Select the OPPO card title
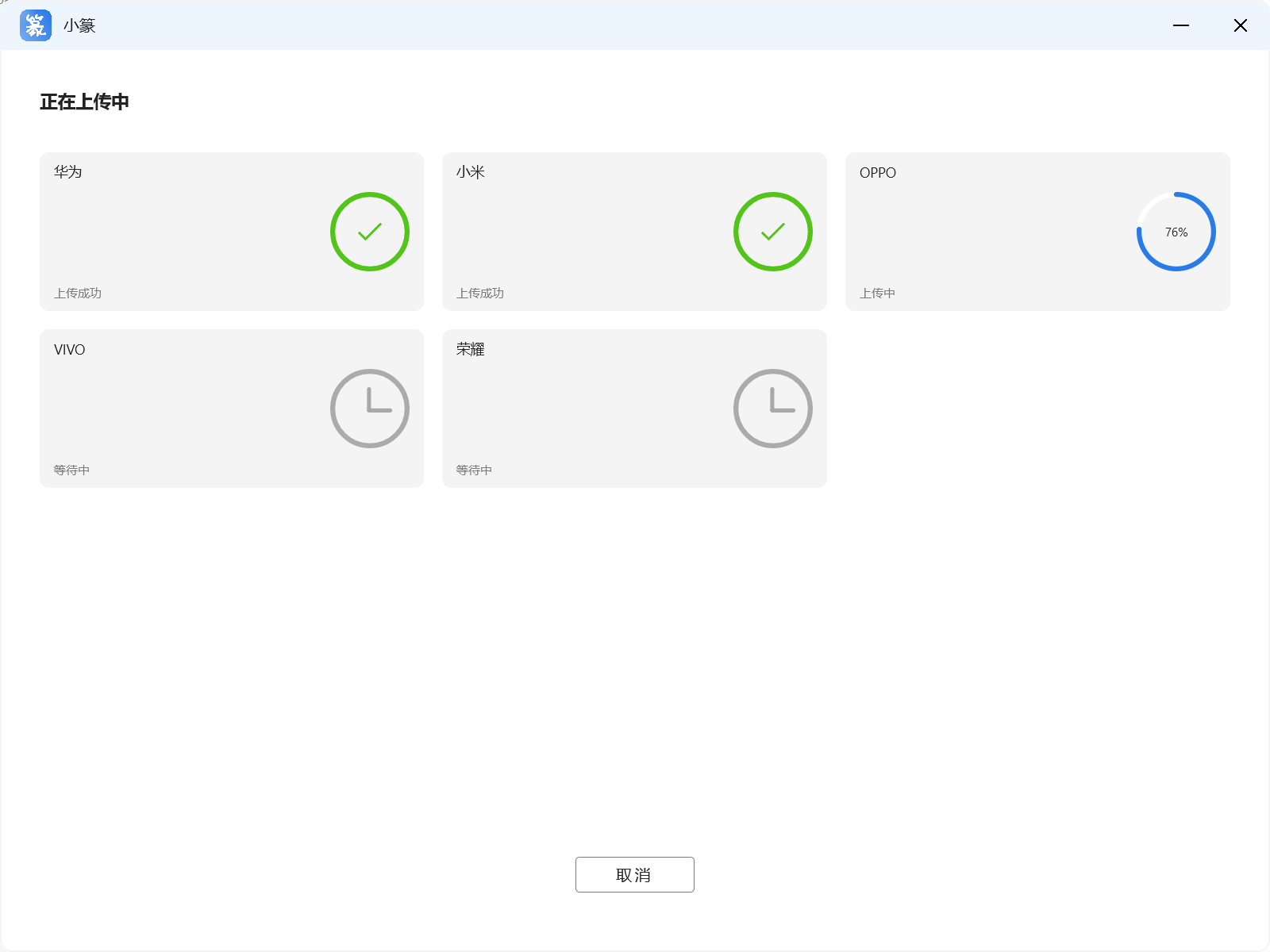The width and height of the screenshot is (1270, 952). tap(878, 173)
